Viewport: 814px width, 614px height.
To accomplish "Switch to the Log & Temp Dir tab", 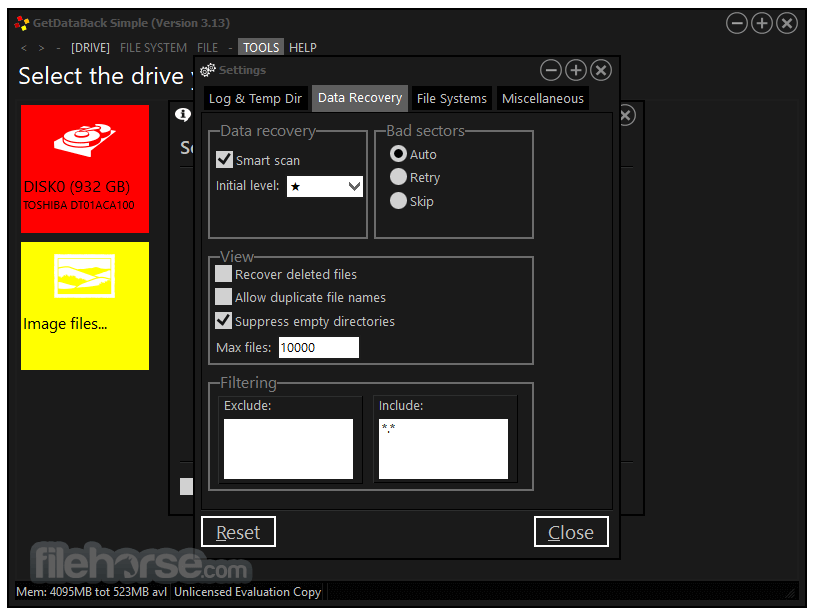I will 255,99.
